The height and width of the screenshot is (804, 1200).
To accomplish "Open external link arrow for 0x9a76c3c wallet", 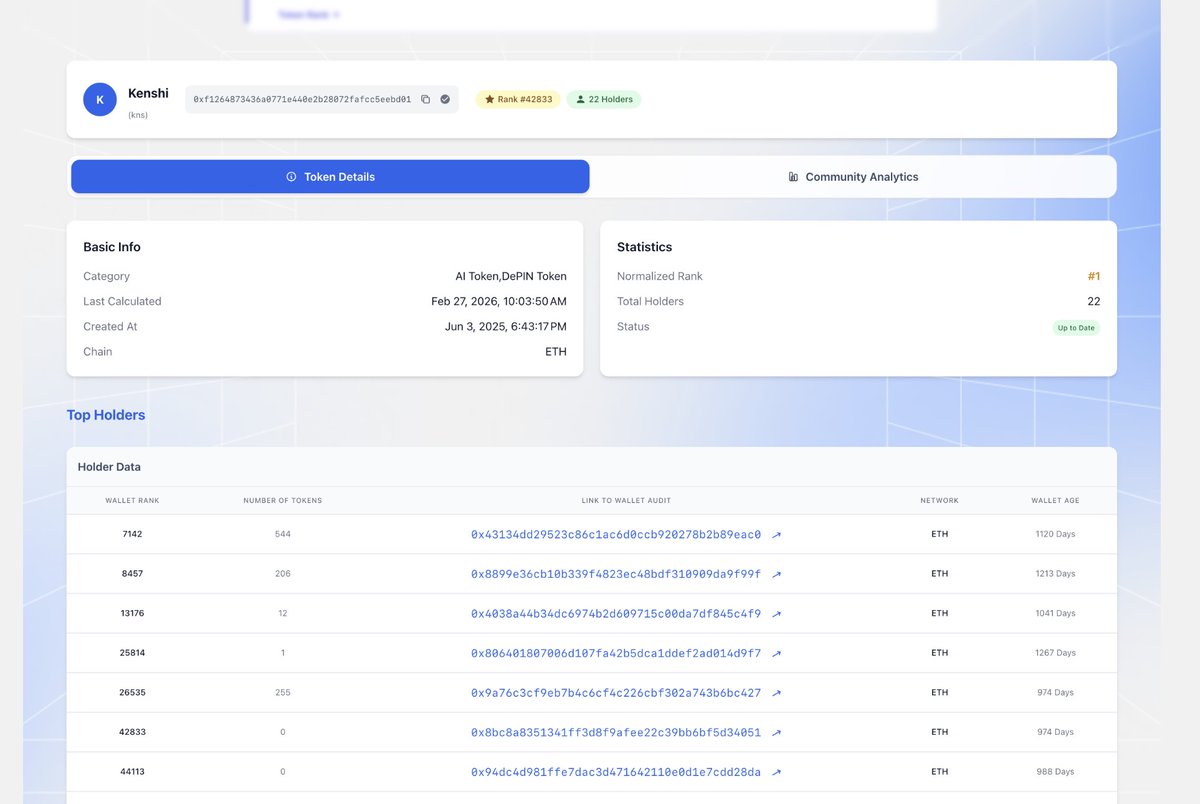I will 777,693.
